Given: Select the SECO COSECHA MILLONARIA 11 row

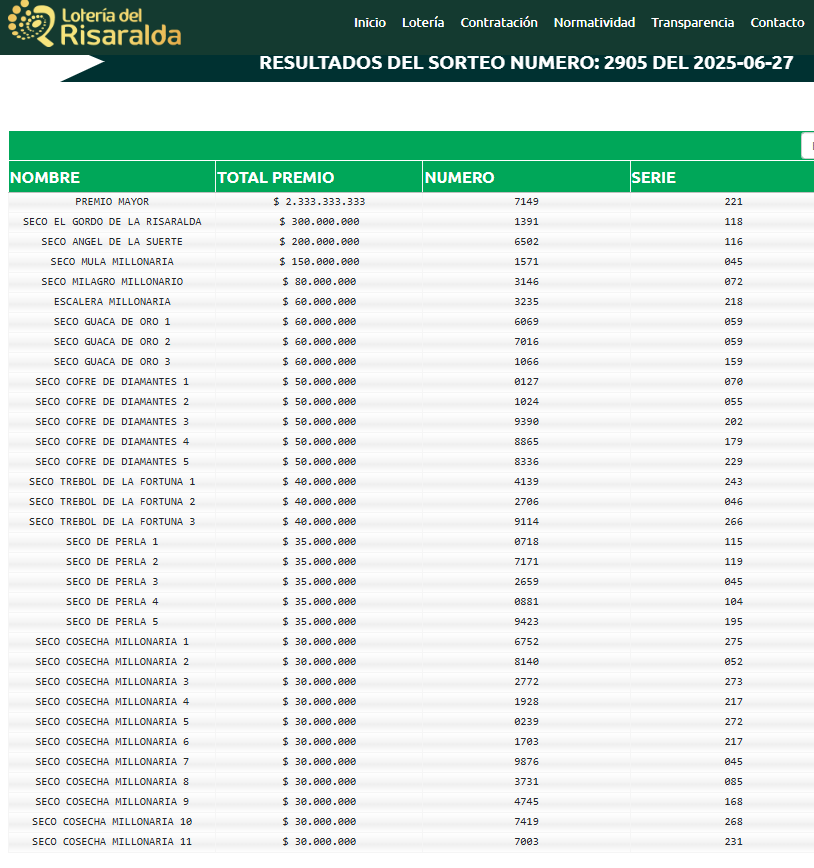Looking at the screenshot, I should 411,841.
